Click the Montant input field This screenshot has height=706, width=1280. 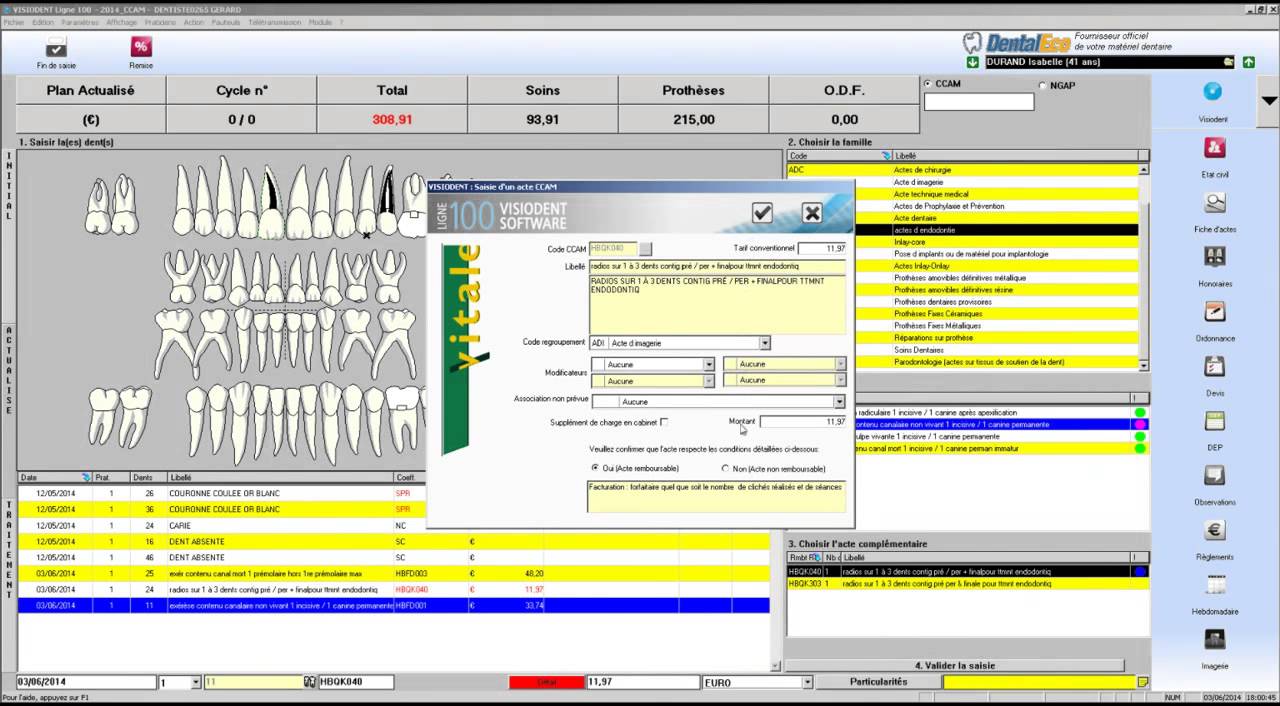point(803,422)
